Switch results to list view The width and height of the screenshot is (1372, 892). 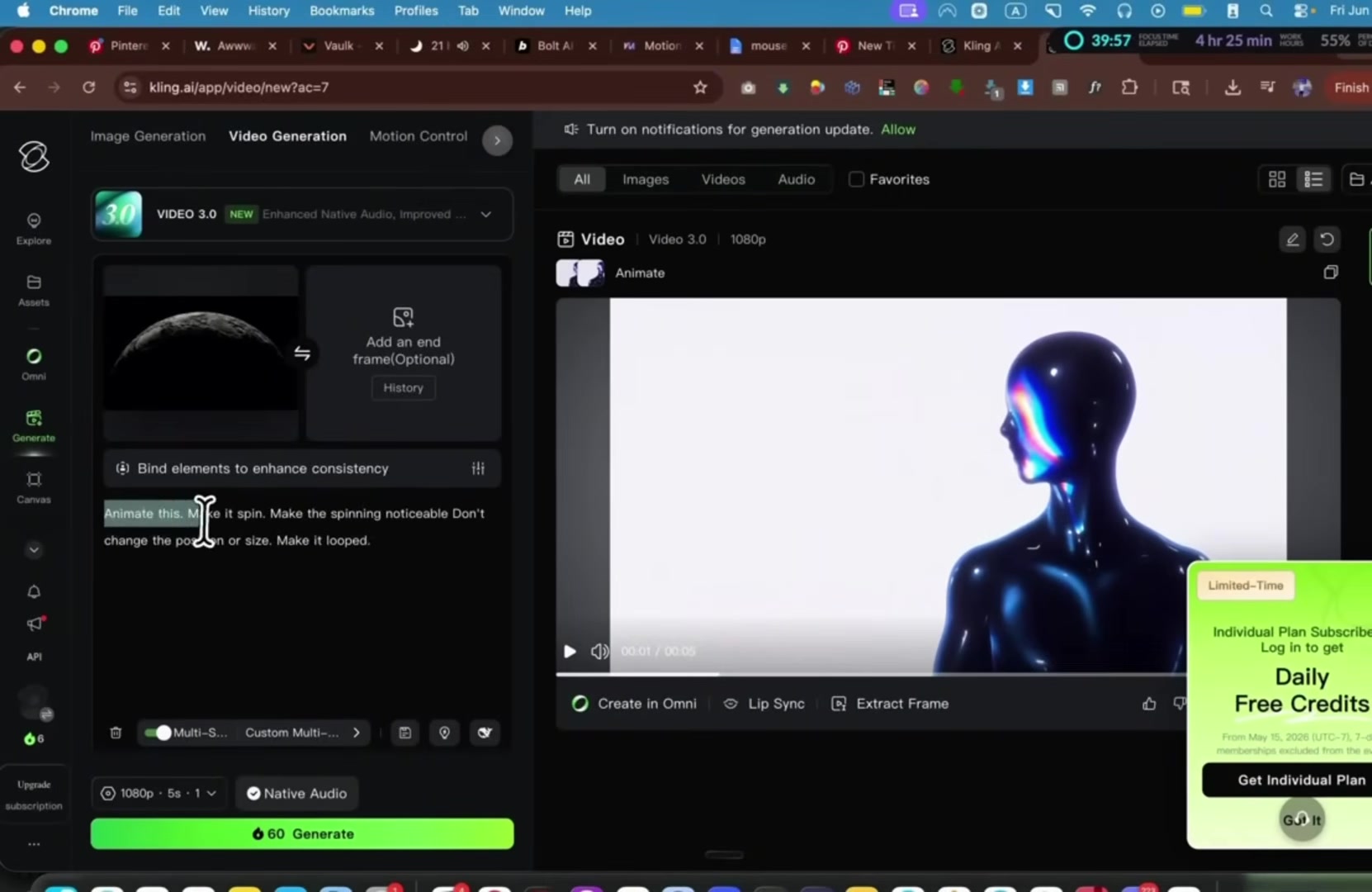click(1313, 179)
